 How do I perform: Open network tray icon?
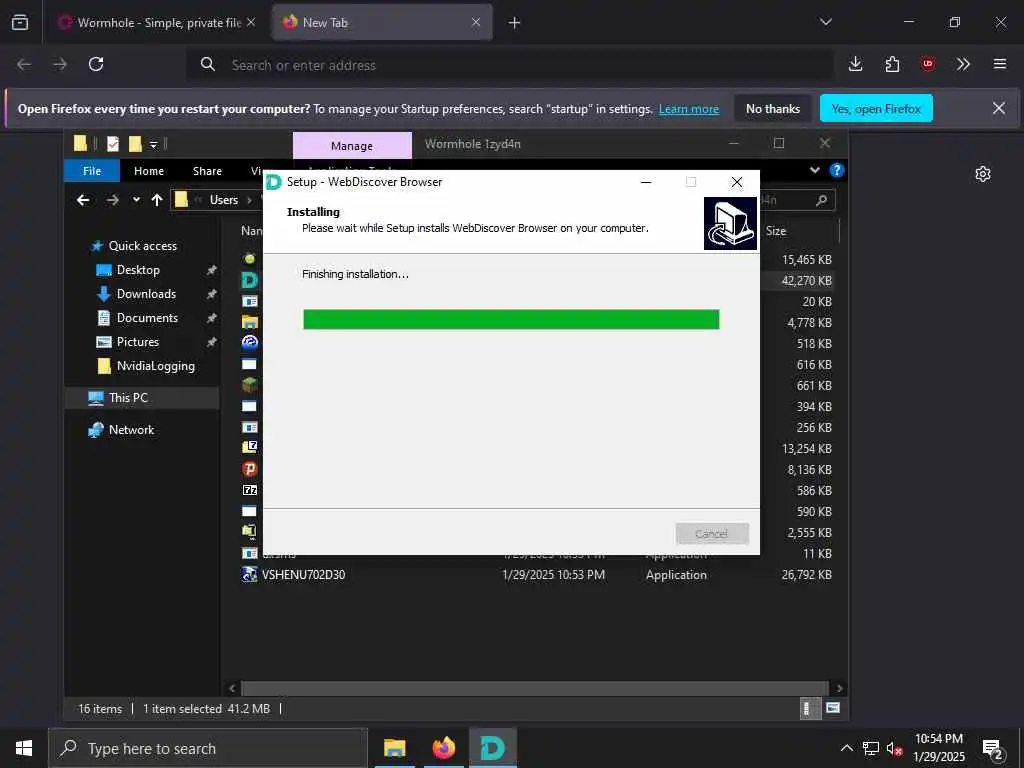[871, 748]
